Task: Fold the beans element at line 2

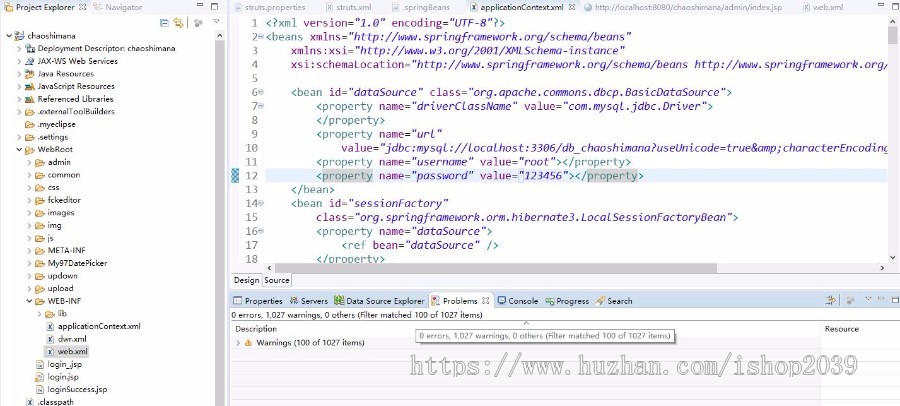Action: pyautogui.click(x=261, y=37)
